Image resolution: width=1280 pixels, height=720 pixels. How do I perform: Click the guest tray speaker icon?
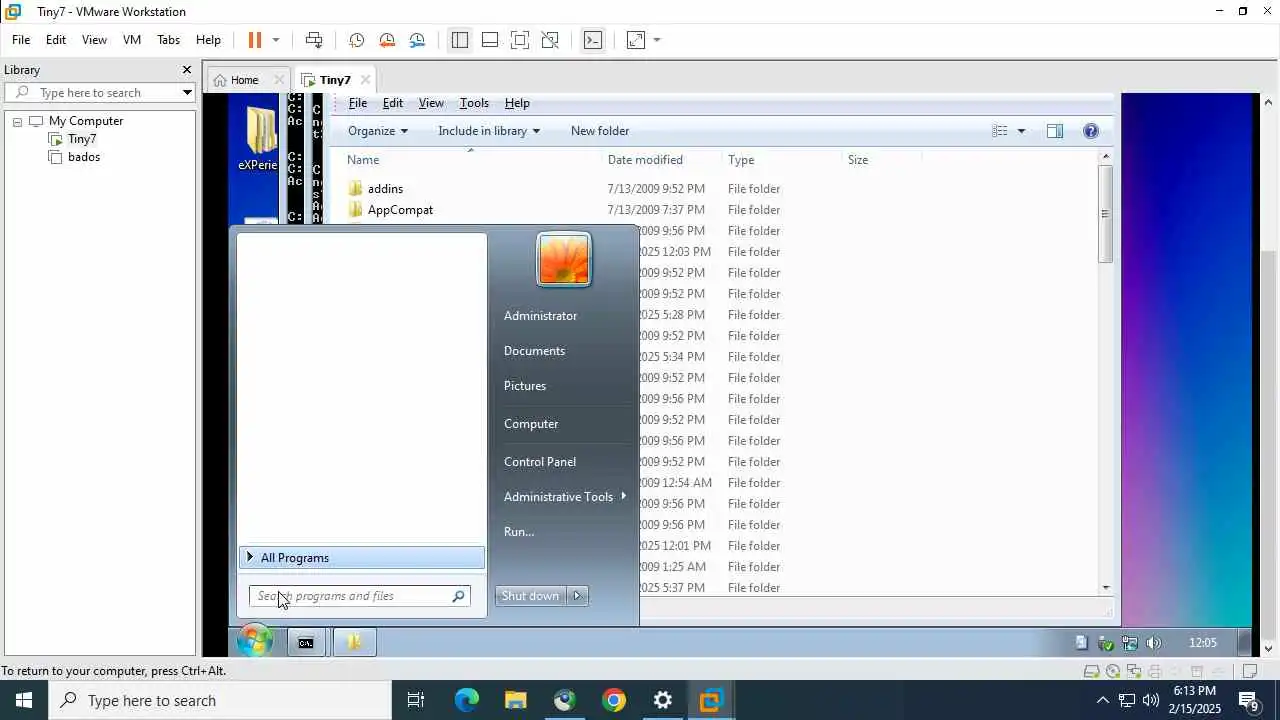coord(1154,643)
